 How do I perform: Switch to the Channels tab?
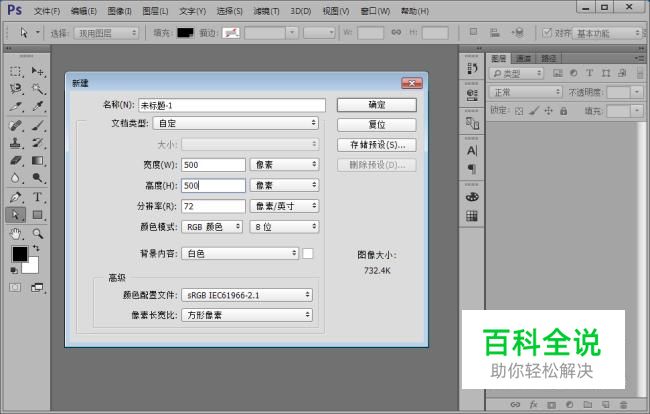(524, 58)
